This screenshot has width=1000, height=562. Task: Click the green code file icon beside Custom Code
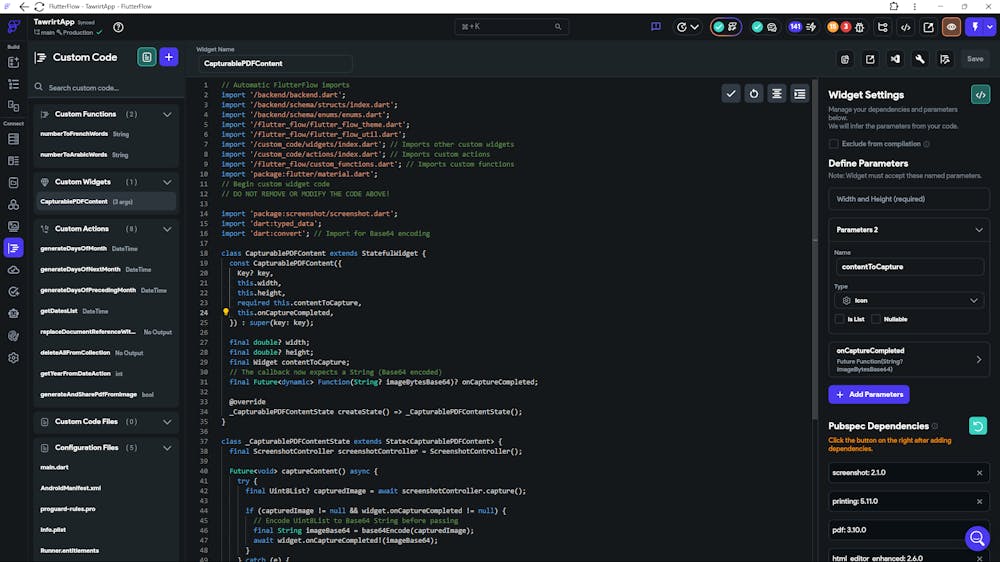coord(147,57)
